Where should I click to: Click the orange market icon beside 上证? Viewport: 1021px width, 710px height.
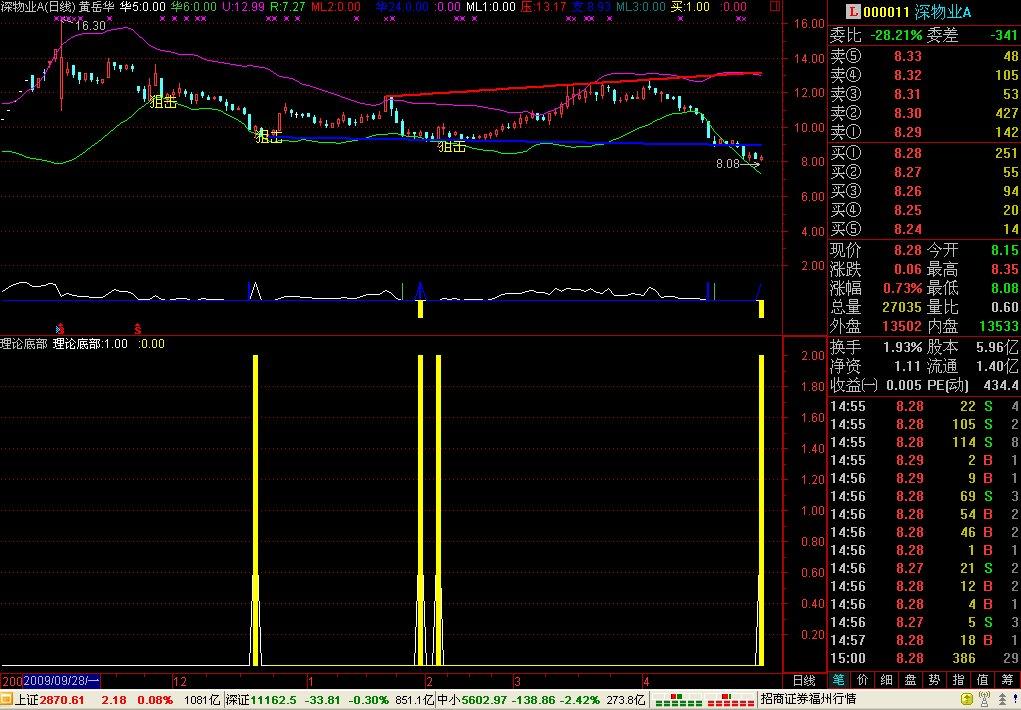[x=7, y=700]
